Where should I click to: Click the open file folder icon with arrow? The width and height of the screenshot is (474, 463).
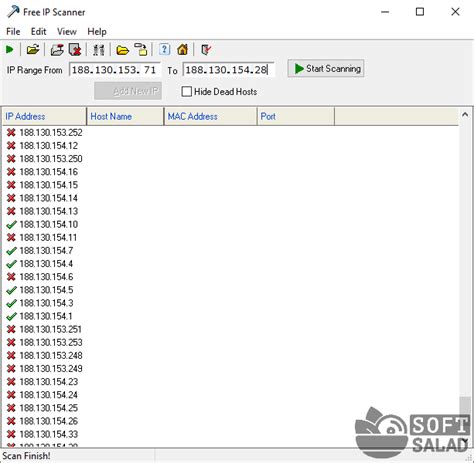click(x=33, y=50)
